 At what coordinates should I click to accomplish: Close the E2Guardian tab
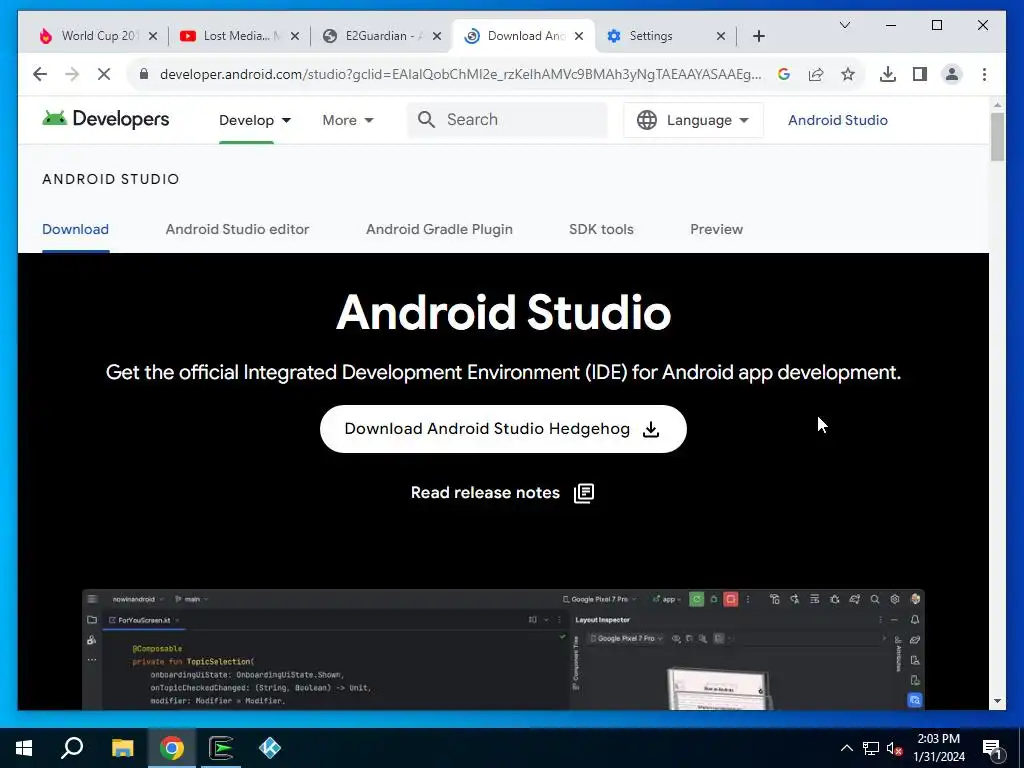437,36
